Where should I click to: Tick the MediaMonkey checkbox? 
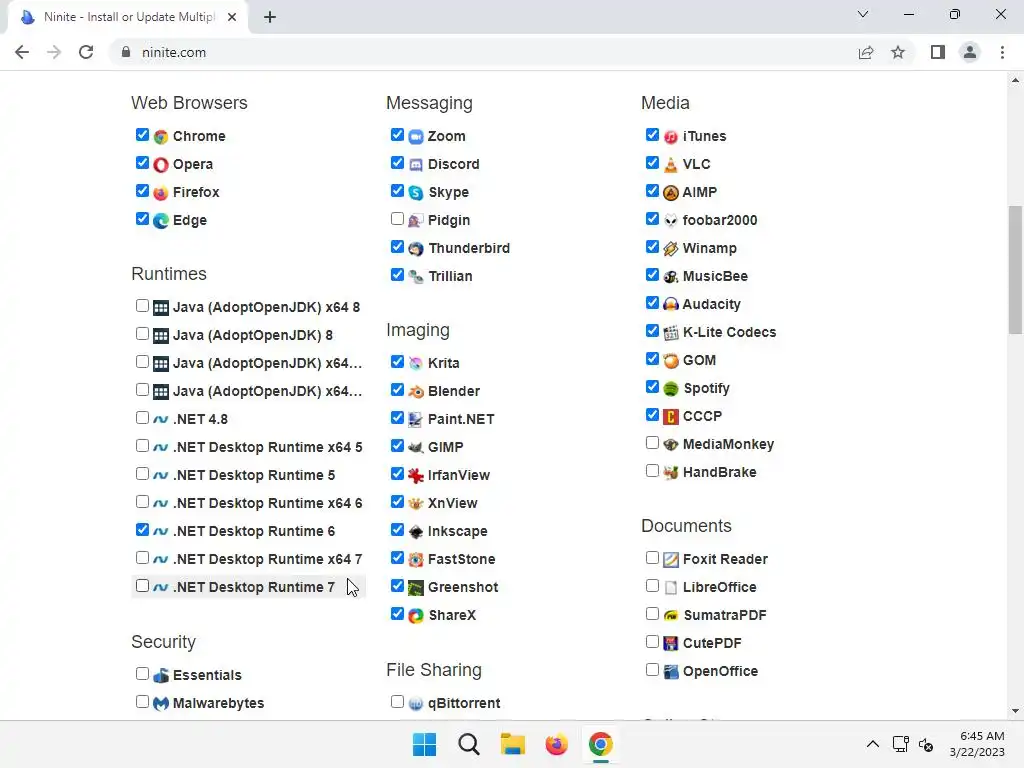pyautogui.click(x=652, y=443)
